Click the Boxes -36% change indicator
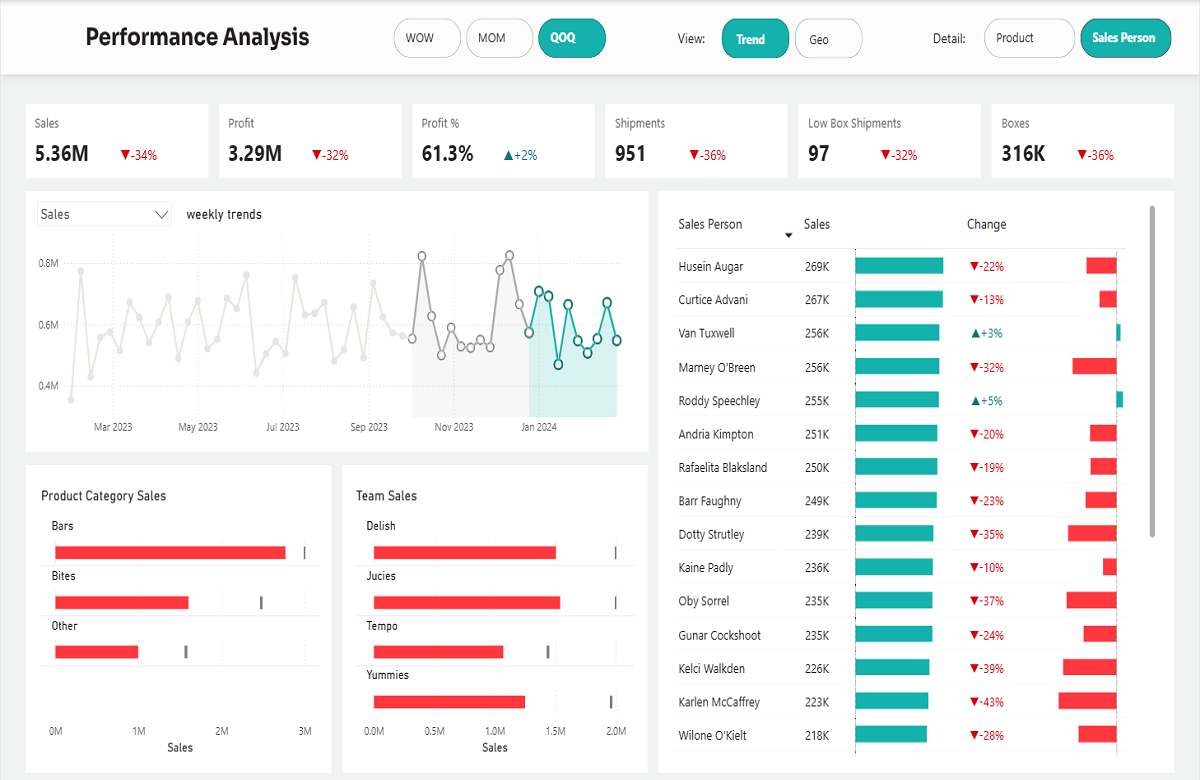Image resolution: width=1200 pixels, height=780 pixels. coord(1095,155)
